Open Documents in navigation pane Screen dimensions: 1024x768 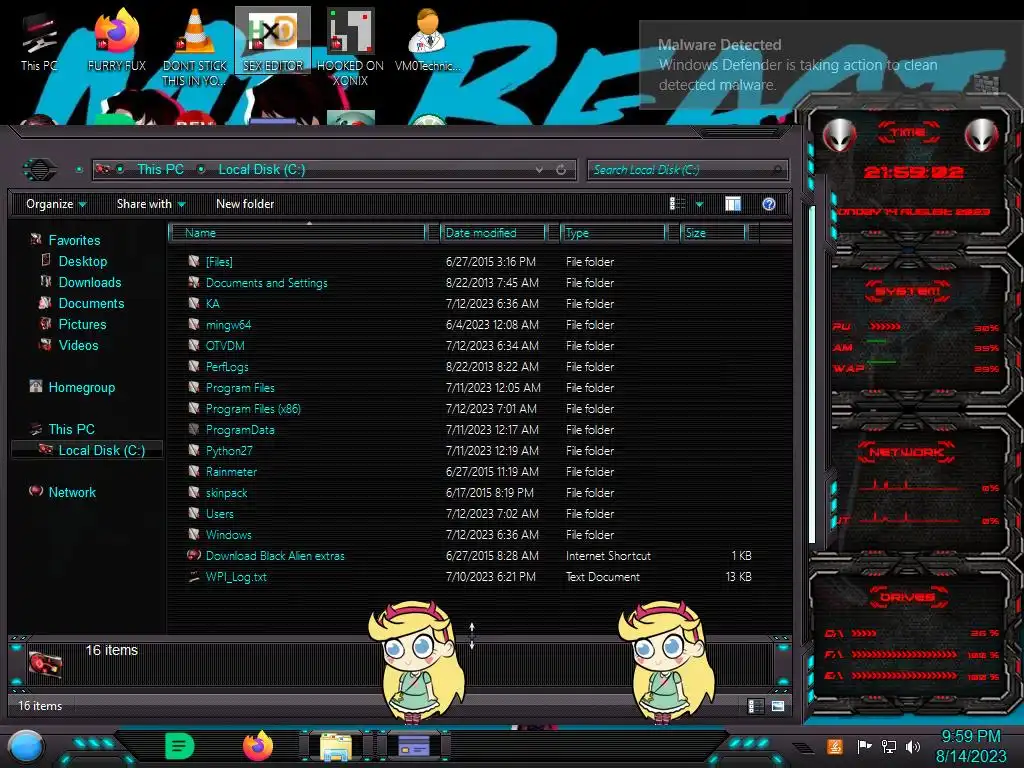point(91,304)
